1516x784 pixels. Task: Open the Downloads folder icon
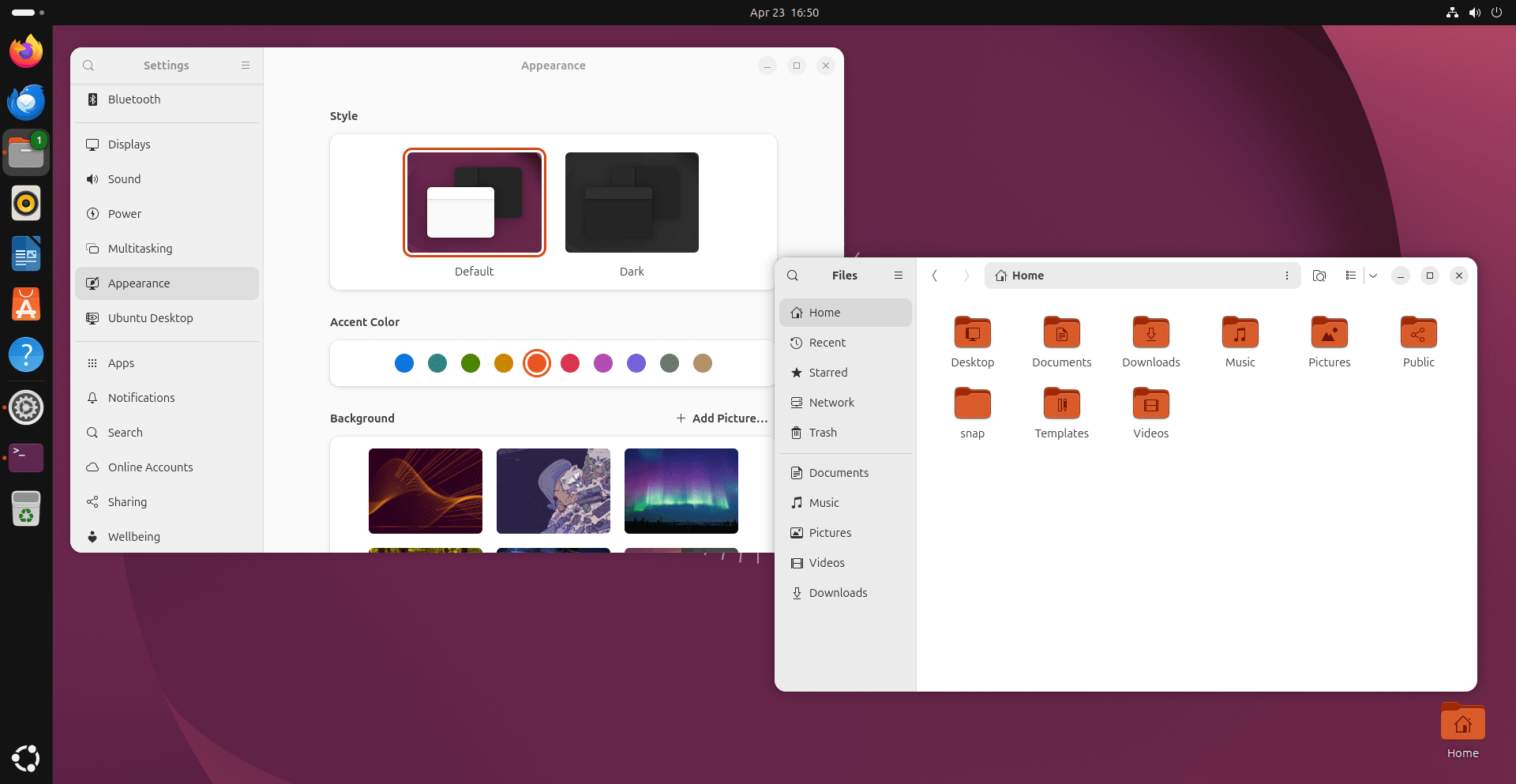pyautogui.click(x=1150, y=334)
